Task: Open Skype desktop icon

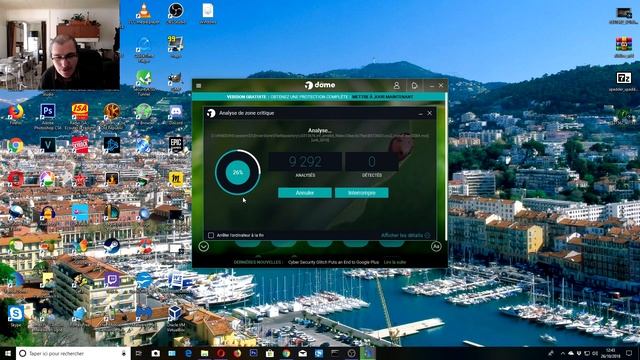Action: (16, 316)
